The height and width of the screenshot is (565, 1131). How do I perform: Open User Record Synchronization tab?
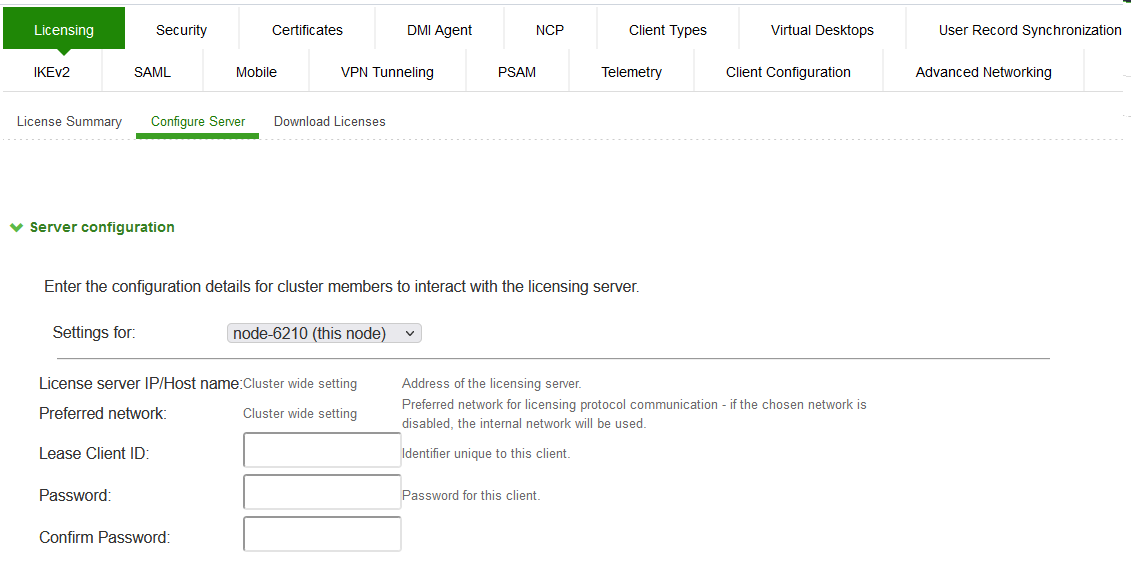(x=1029, y=30)
